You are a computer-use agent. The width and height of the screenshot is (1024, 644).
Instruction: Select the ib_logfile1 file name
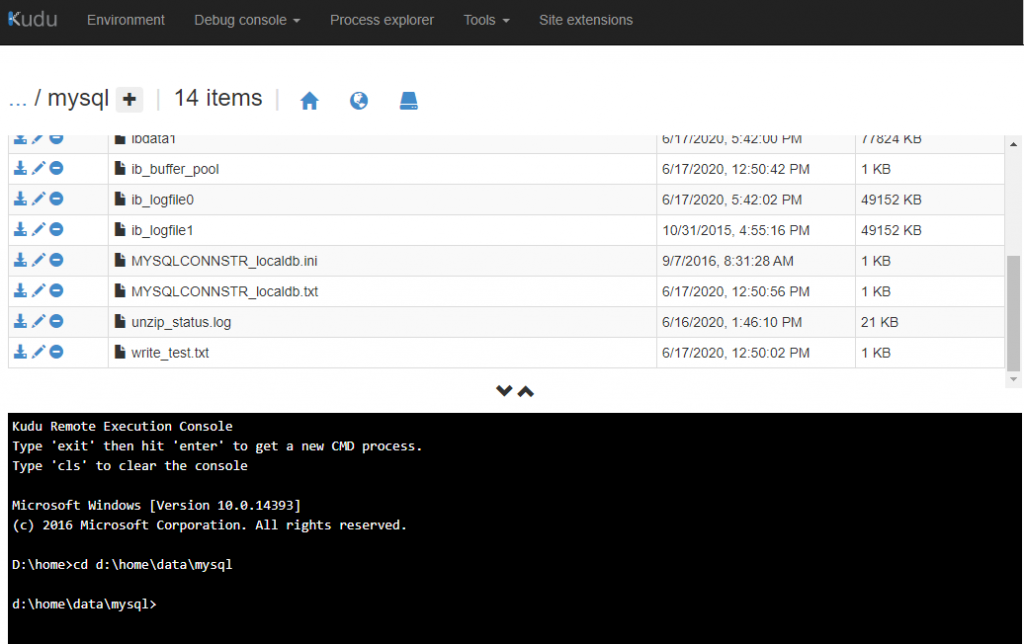coord(162,231)
